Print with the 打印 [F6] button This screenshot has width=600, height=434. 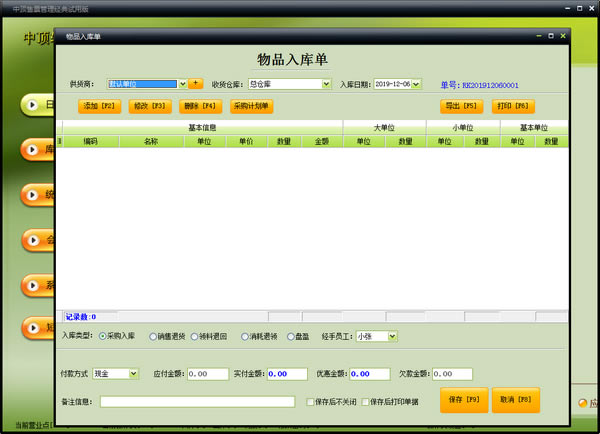pyautogui.click(x=514, y=106)
